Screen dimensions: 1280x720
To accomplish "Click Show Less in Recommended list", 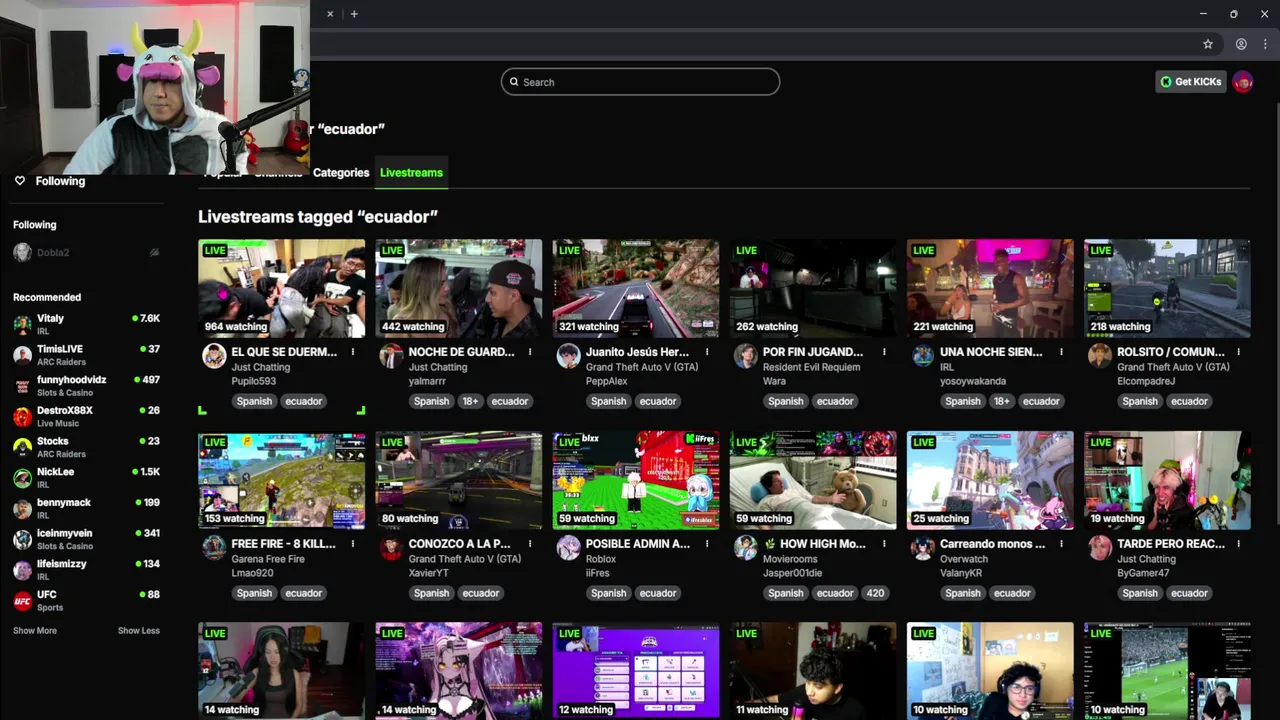I will click(x=139, y=631).
